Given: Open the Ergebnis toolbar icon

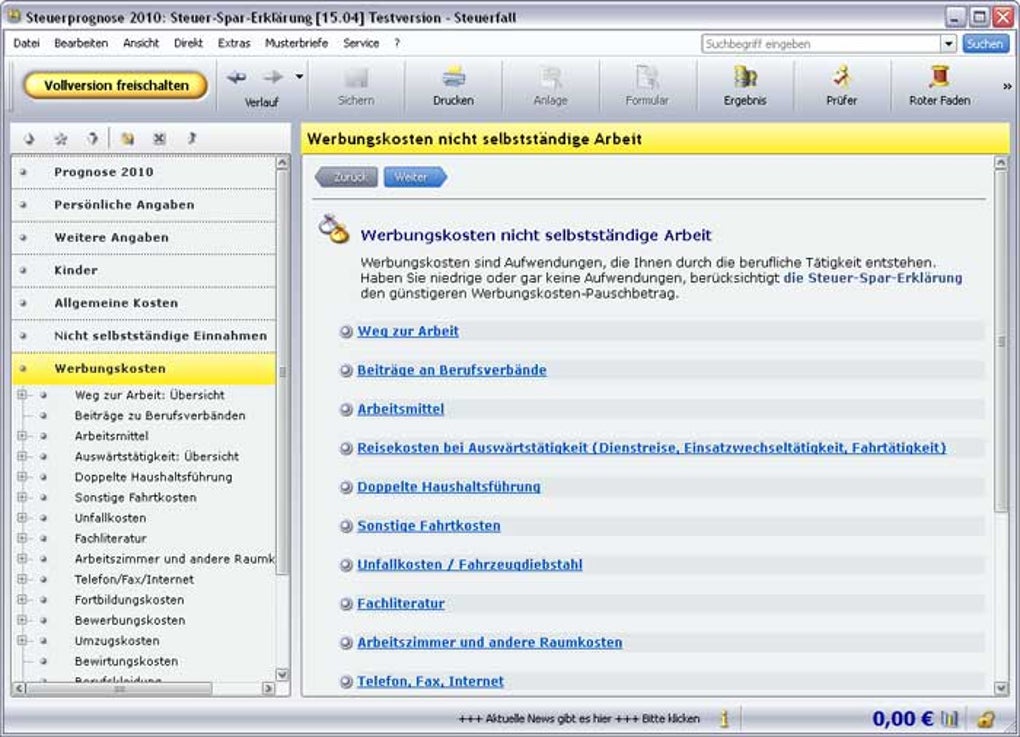Looking at the screenshot, I should click(x=744, y=78).
